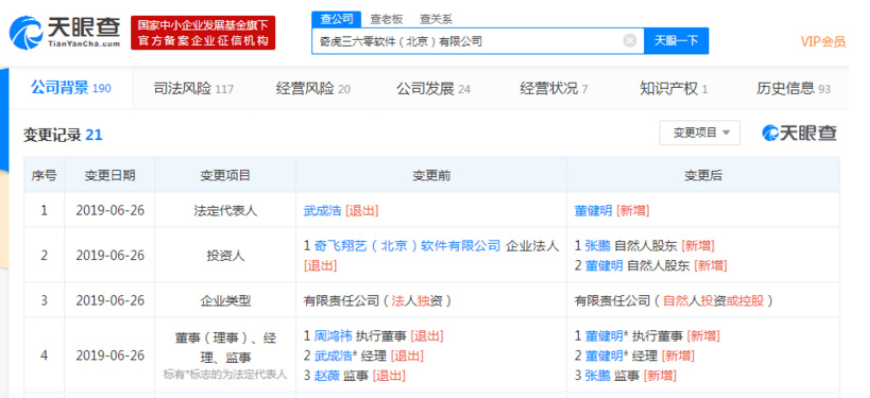Click the 序号 column header
This screenshot has height=398, width=870.
tap(44, 175)
